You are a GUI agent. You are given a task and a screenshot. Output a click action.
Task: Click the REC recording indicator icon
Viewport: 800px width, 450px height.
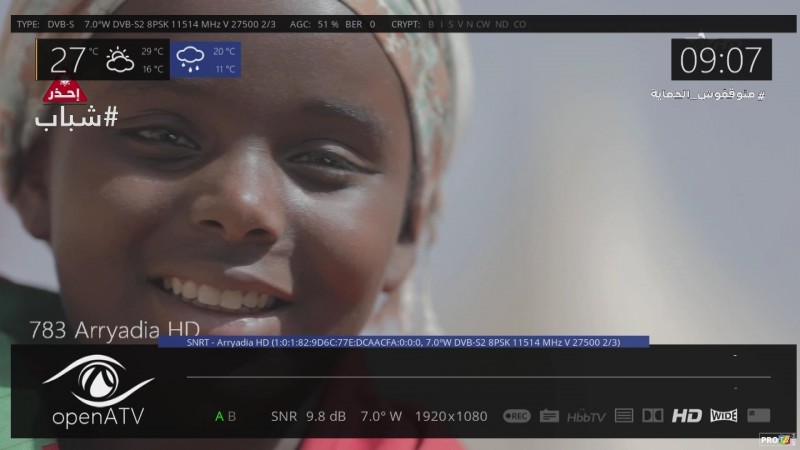(516, 416)
